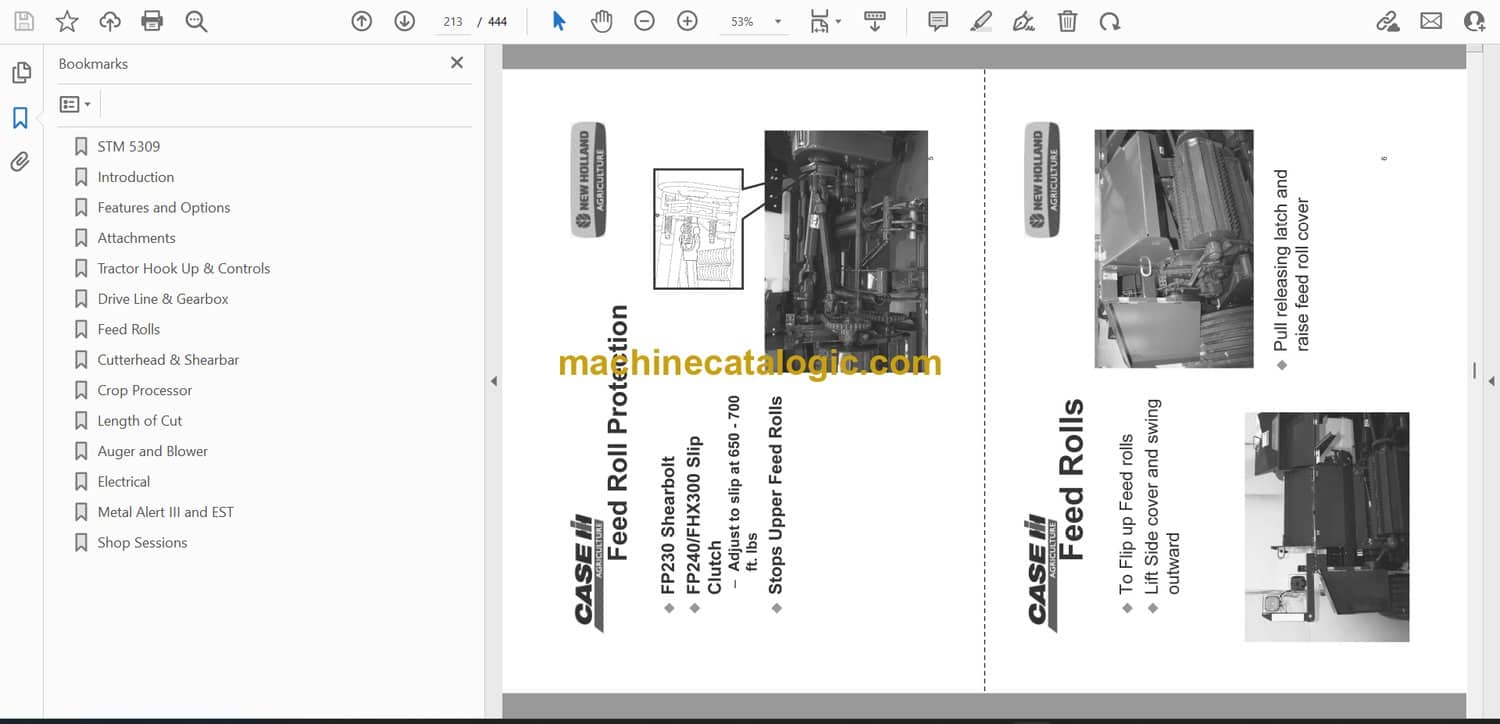Open Cutterhead & Shearbar bookmark
This screenshot has width=1500, height=724.
[x=168, y=360]
